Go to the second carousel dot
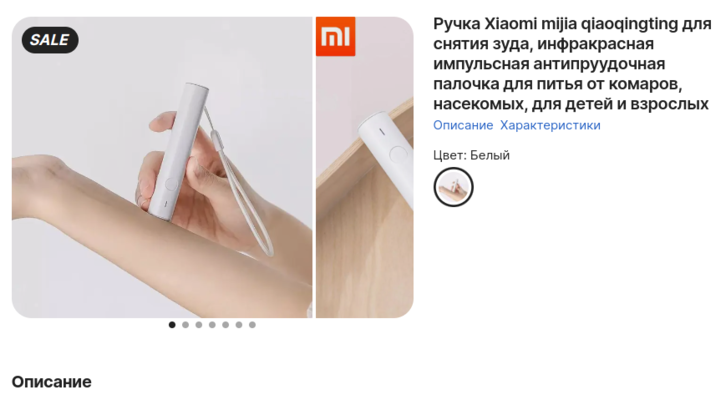 coord(186,325)
